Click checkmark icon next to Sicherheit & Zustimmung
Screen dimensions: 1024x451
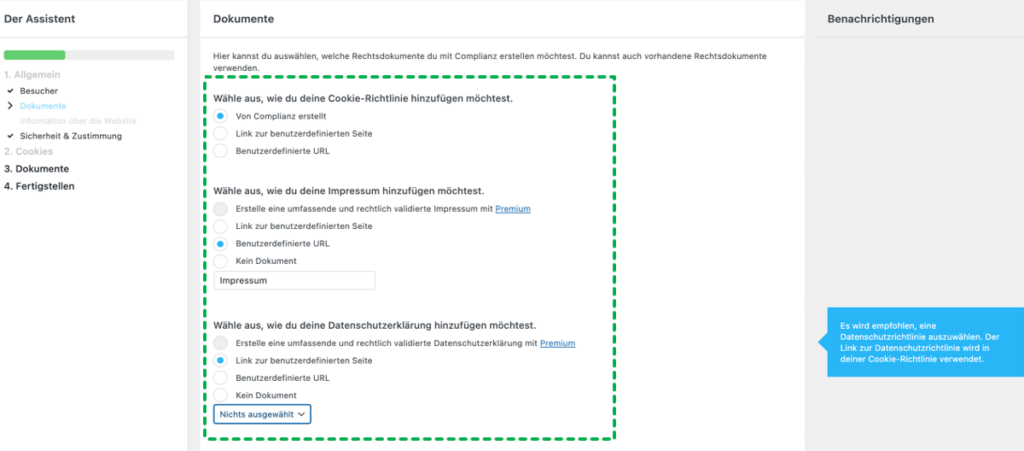pos(10,136)
